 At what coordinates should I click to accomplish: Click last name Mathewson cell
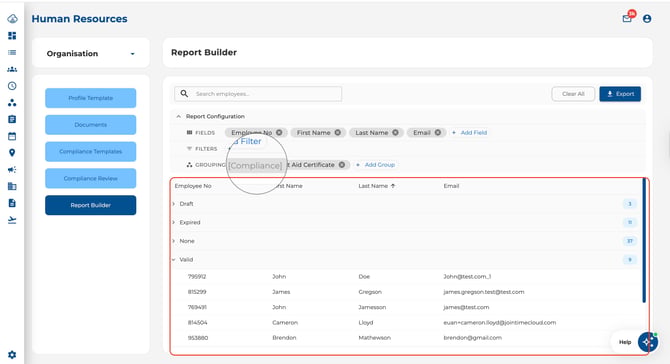click(374, 338)
